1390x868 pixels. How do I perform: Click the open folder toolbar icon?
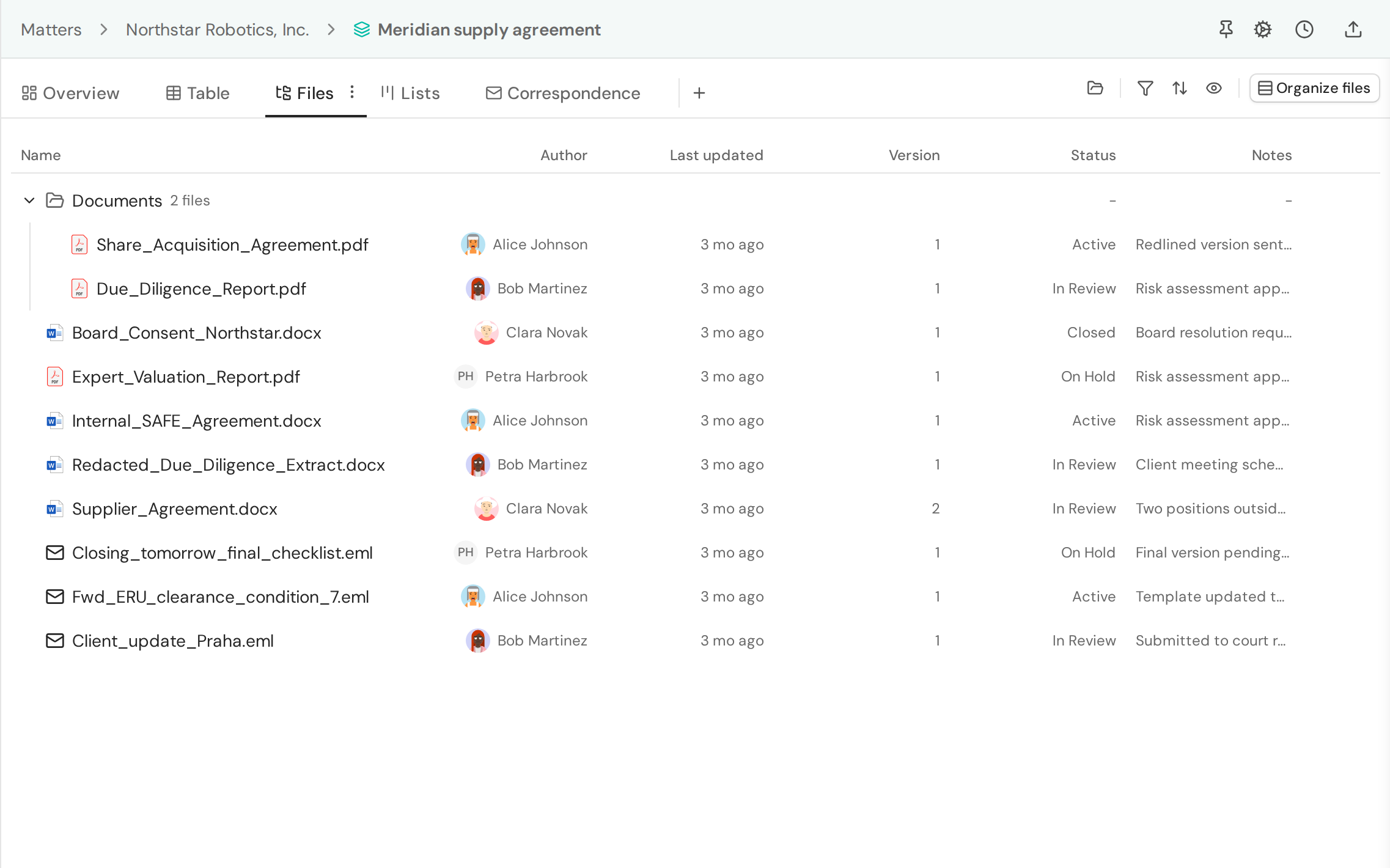coord(1095,88)
